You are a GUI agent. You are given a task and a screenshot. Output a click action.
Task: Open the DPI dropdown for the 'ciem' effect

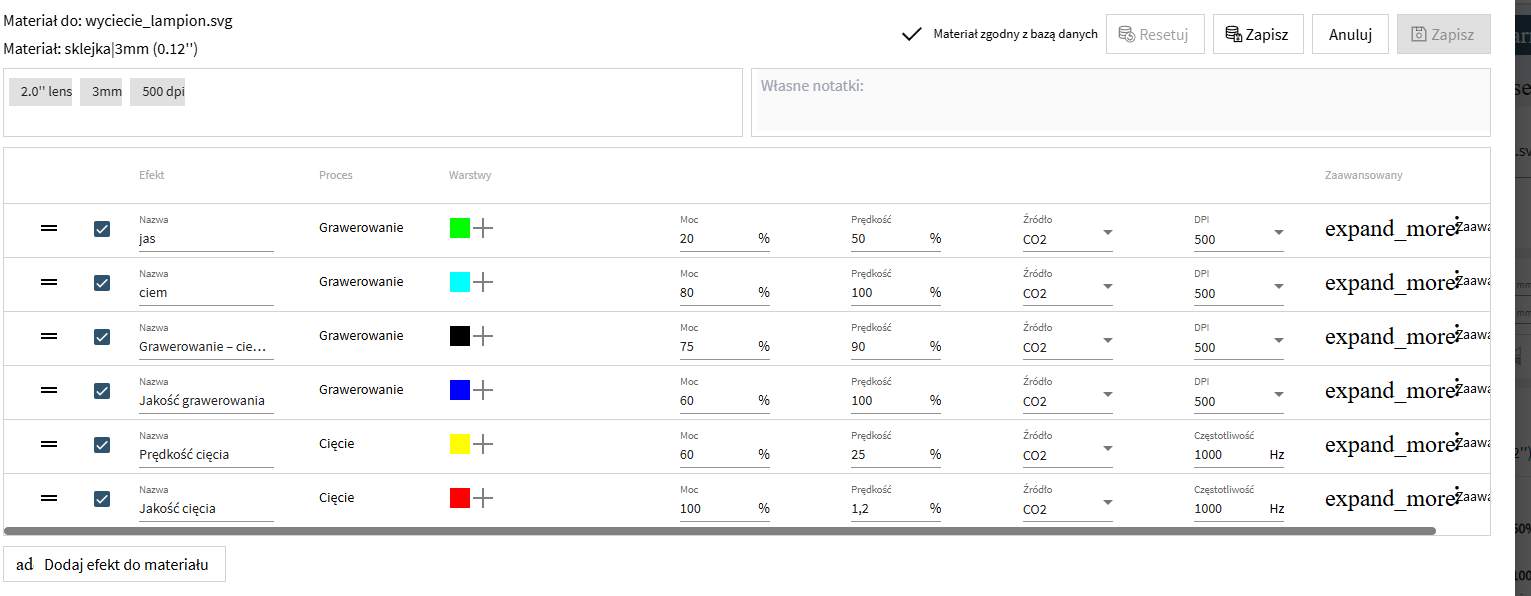click(x=1278, y=287)
